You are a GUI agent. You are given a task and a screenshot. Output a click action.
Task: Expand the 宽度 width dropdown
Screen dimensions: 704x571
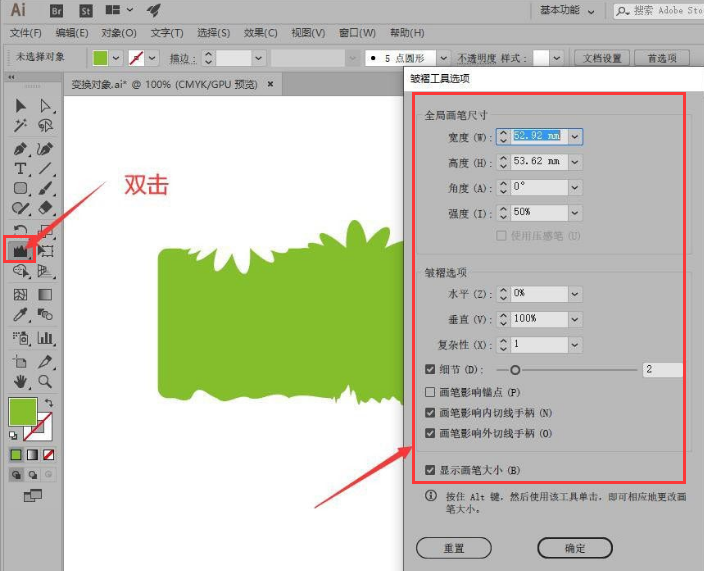[575, 136]
